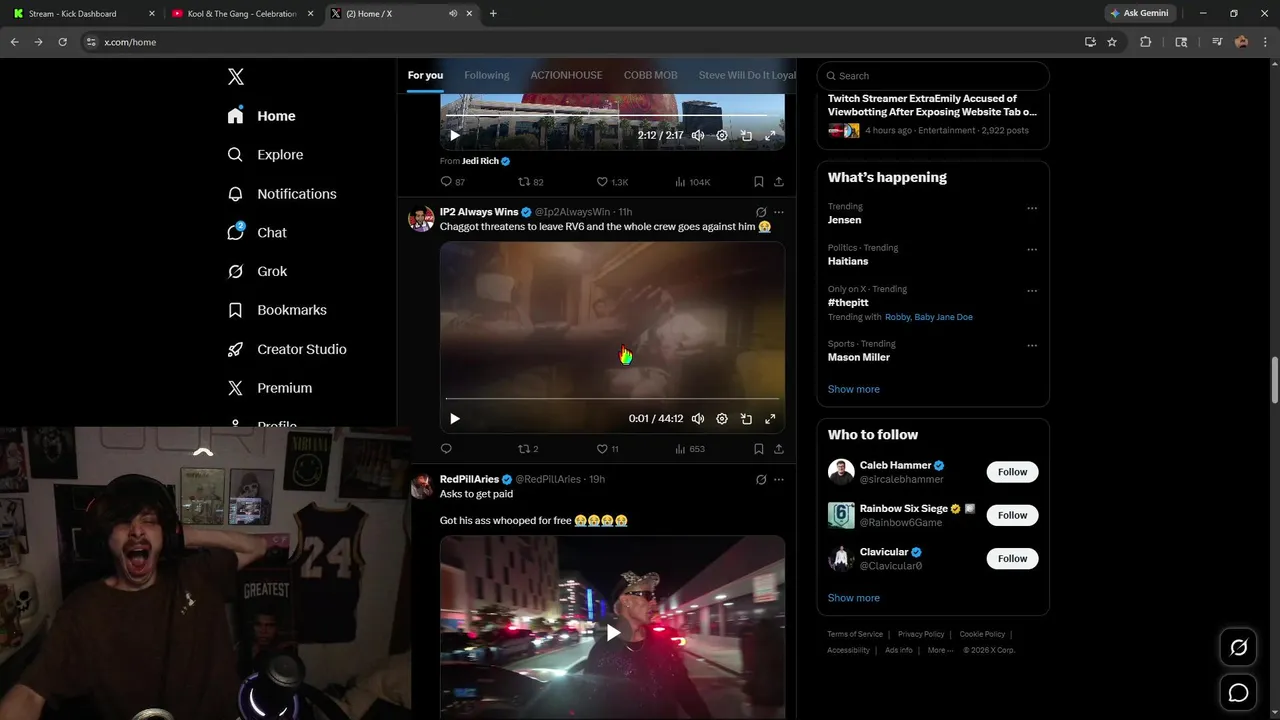Open Chat in the sidebar

pyautogui.click(x=257, y=232)
